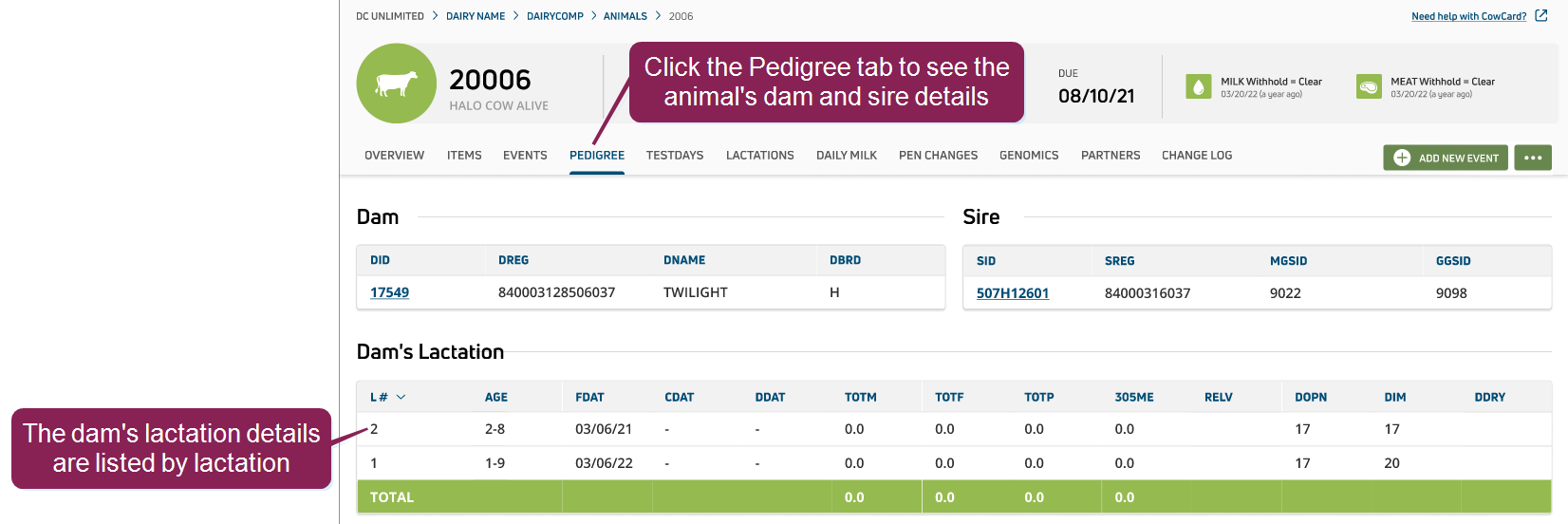Click the green cow avatar icon
This screenshot has height=524, width=1568.
pos(396,84)
